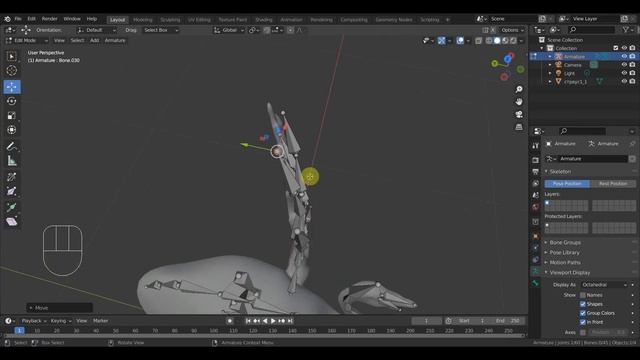The image size is (640, 360).
Task: Select the Transform tool in the left toolbar
Action: pyautogui.click(x=11, y=130)
